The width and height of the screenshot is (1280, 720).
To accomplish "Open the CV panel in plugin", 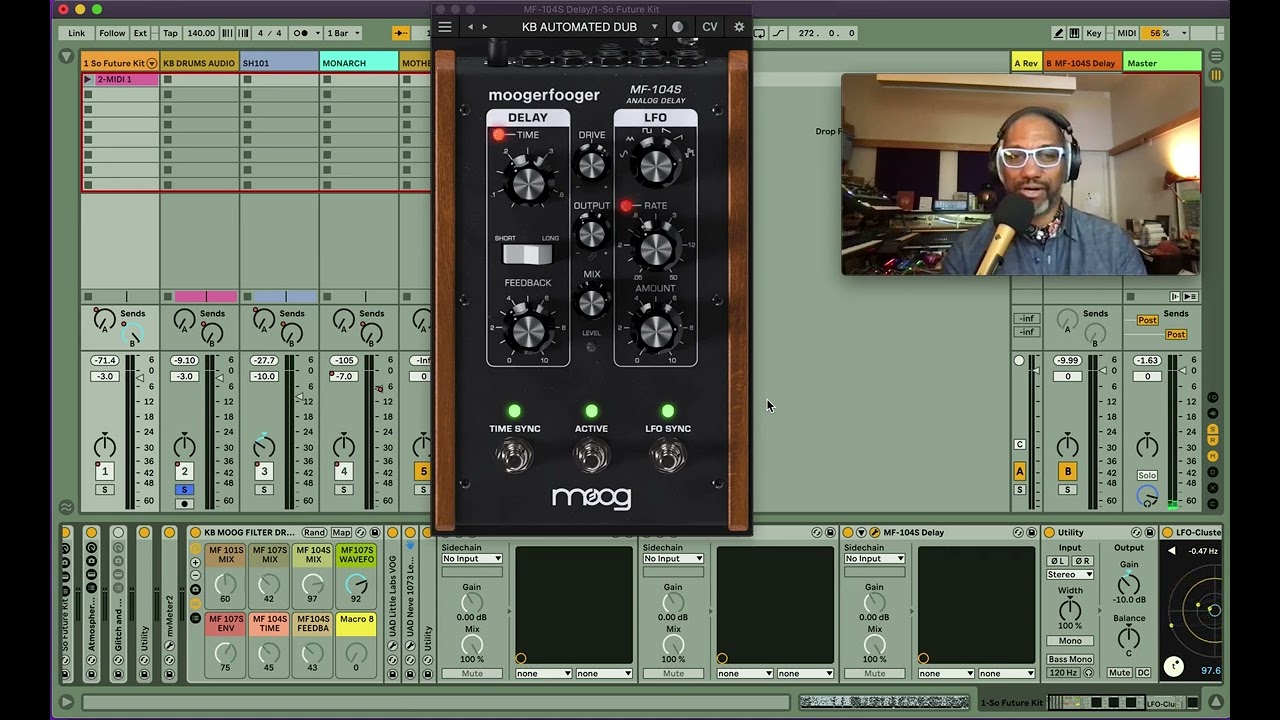I will 709,27.
